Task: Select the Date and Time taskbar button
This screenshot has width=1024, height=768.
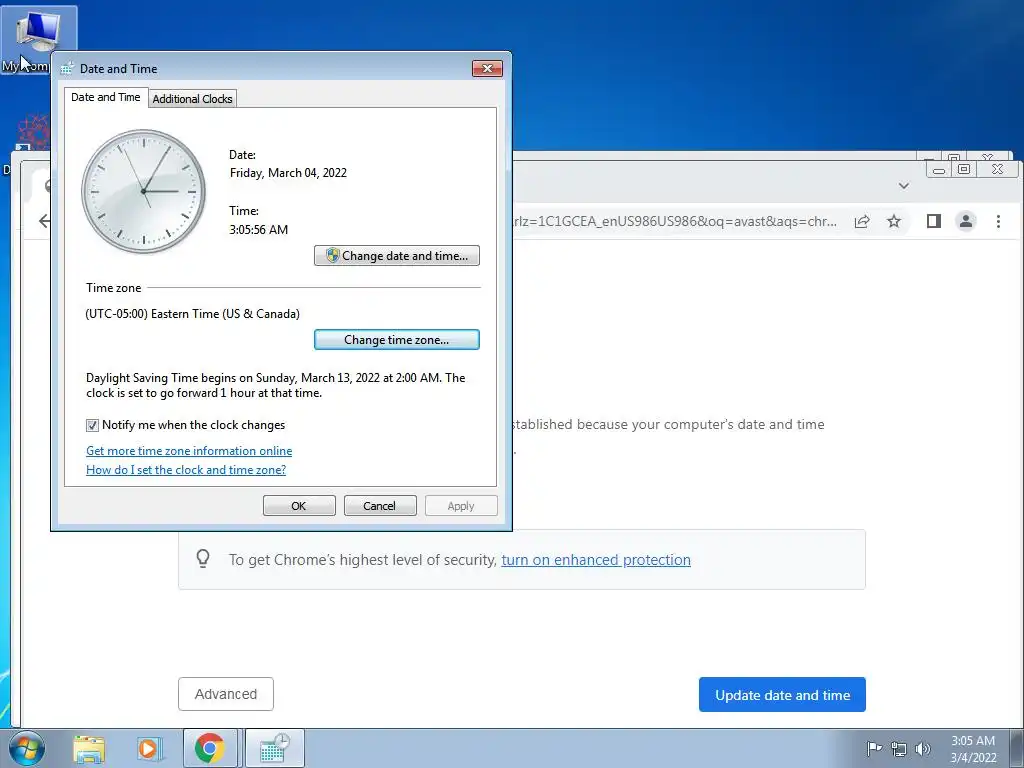Action: tap(274, 748)
